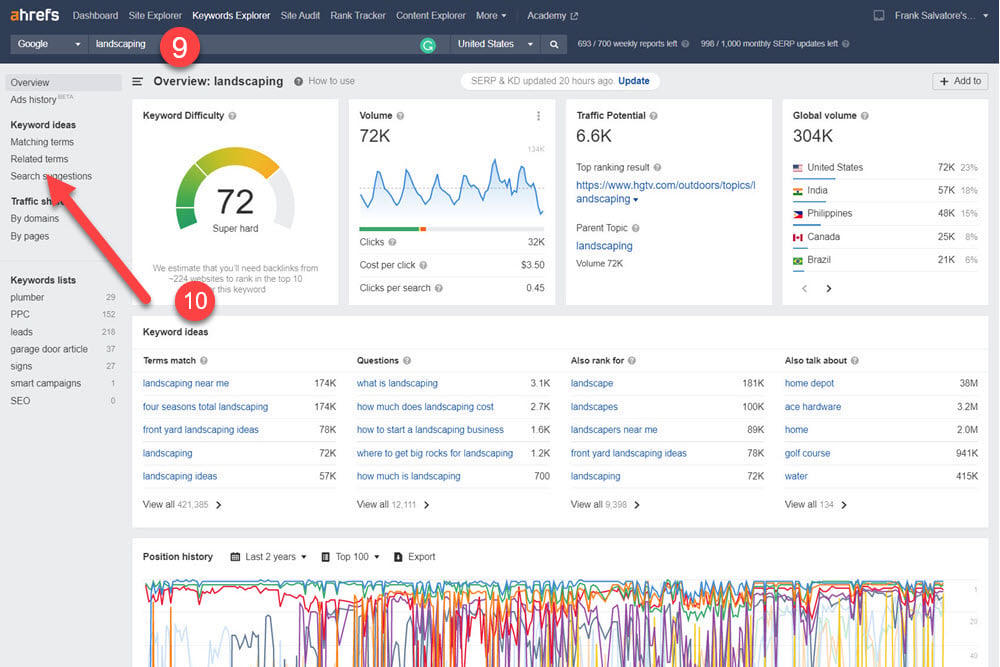The width and height of the screenshot is (1000, 667).
Task: Click the monthly SERP updates help icon
Action: pyautogui.click(x=846, y=44)
